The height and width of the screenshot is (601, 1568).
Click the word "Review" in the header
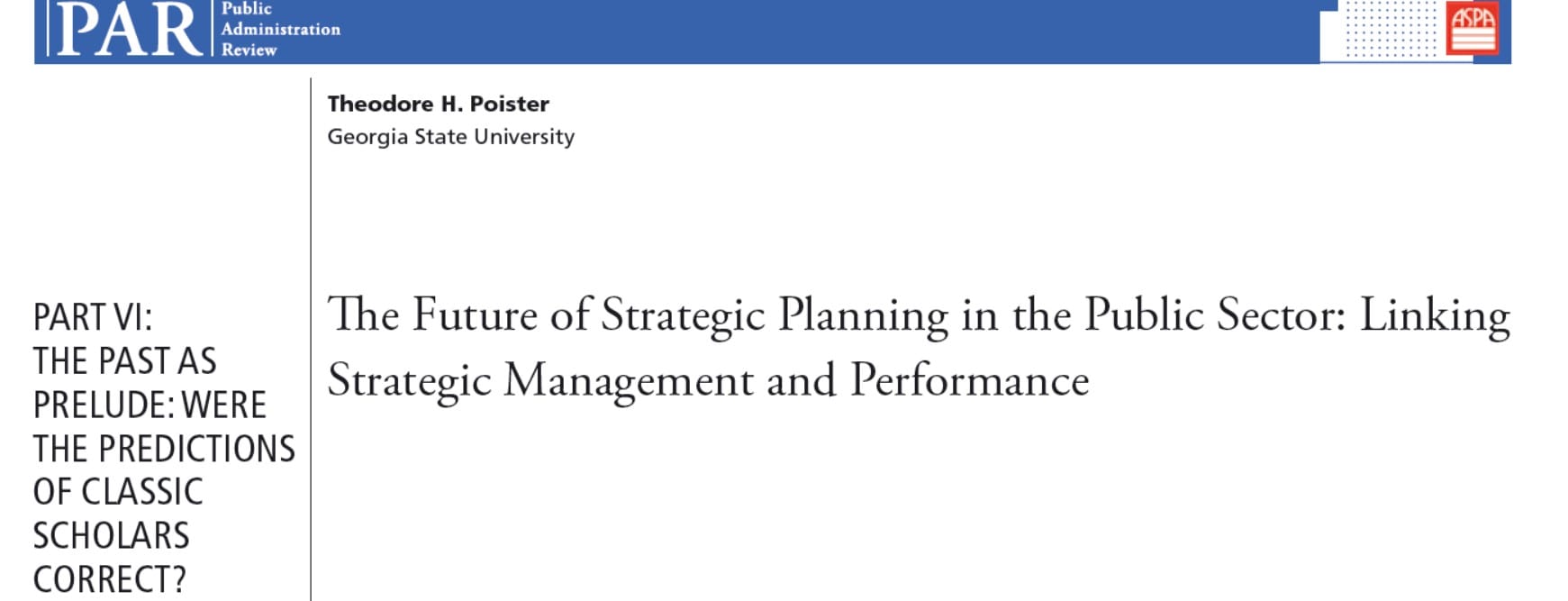click(249, 50)
